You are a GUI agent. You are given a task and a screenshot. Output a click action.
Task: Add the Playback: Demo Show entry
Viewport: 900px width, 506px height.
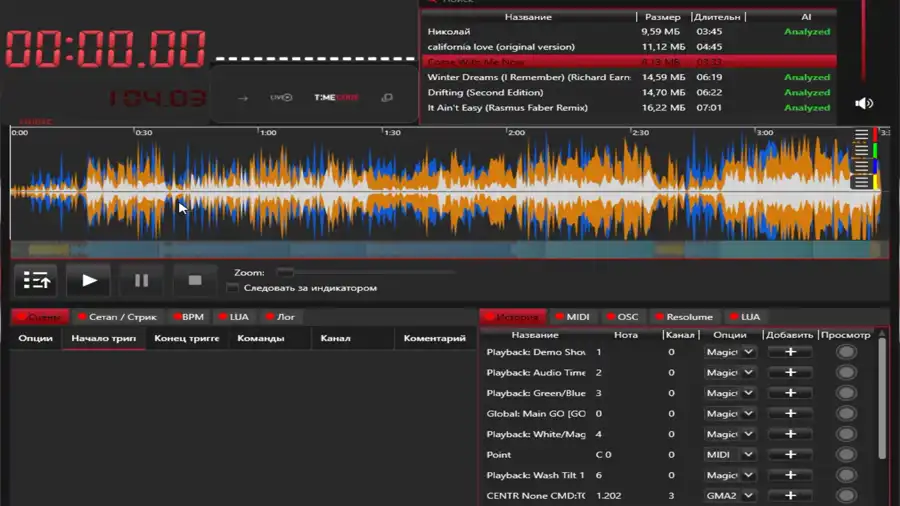[x=790, y=352]
